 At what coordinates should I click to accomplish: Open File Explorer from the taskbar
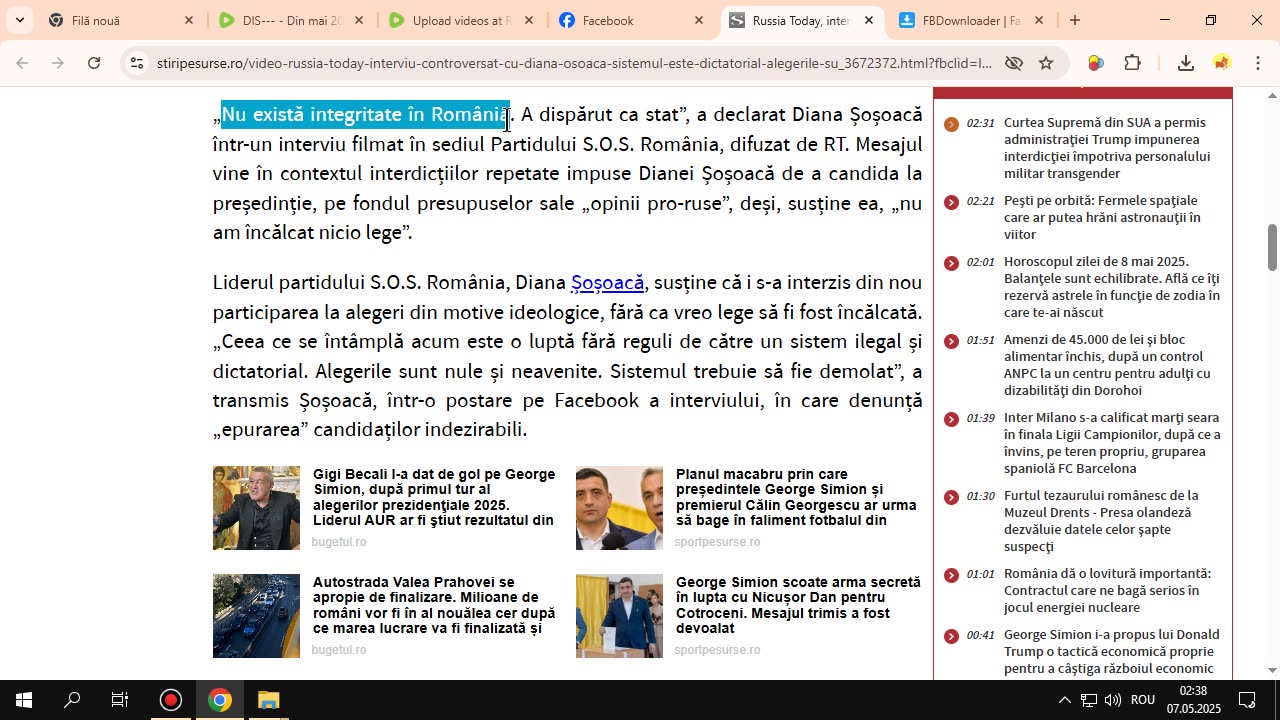pyautogui.click(x=268, y=700)
